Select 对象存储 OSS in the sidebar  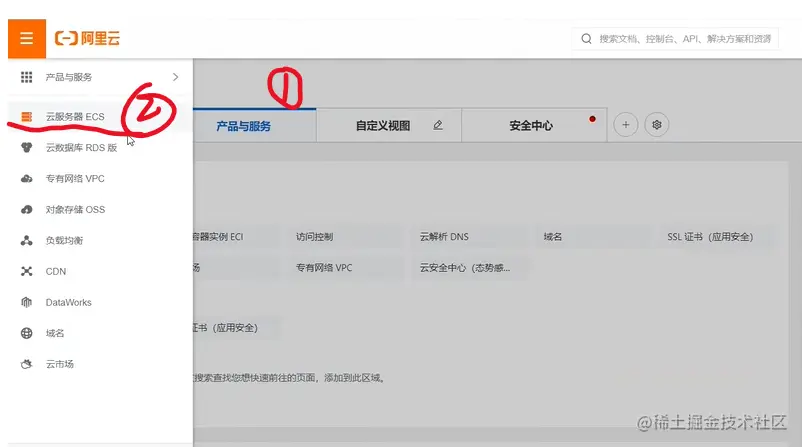[100, 210]
